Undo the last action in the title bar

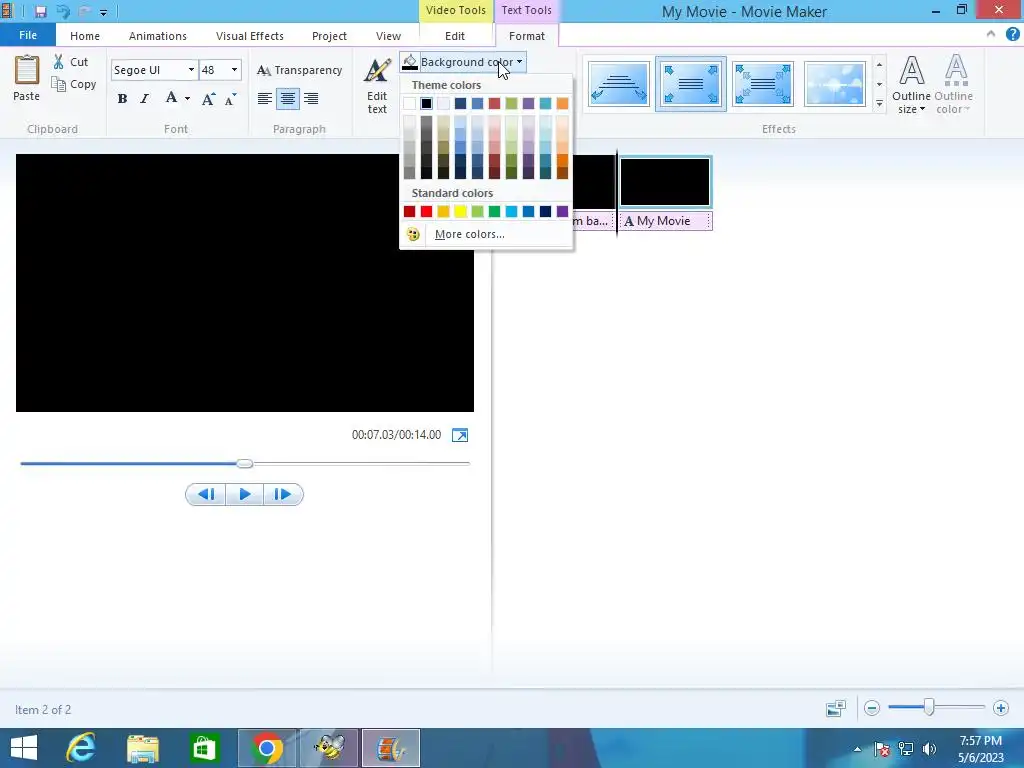[63, 11]
